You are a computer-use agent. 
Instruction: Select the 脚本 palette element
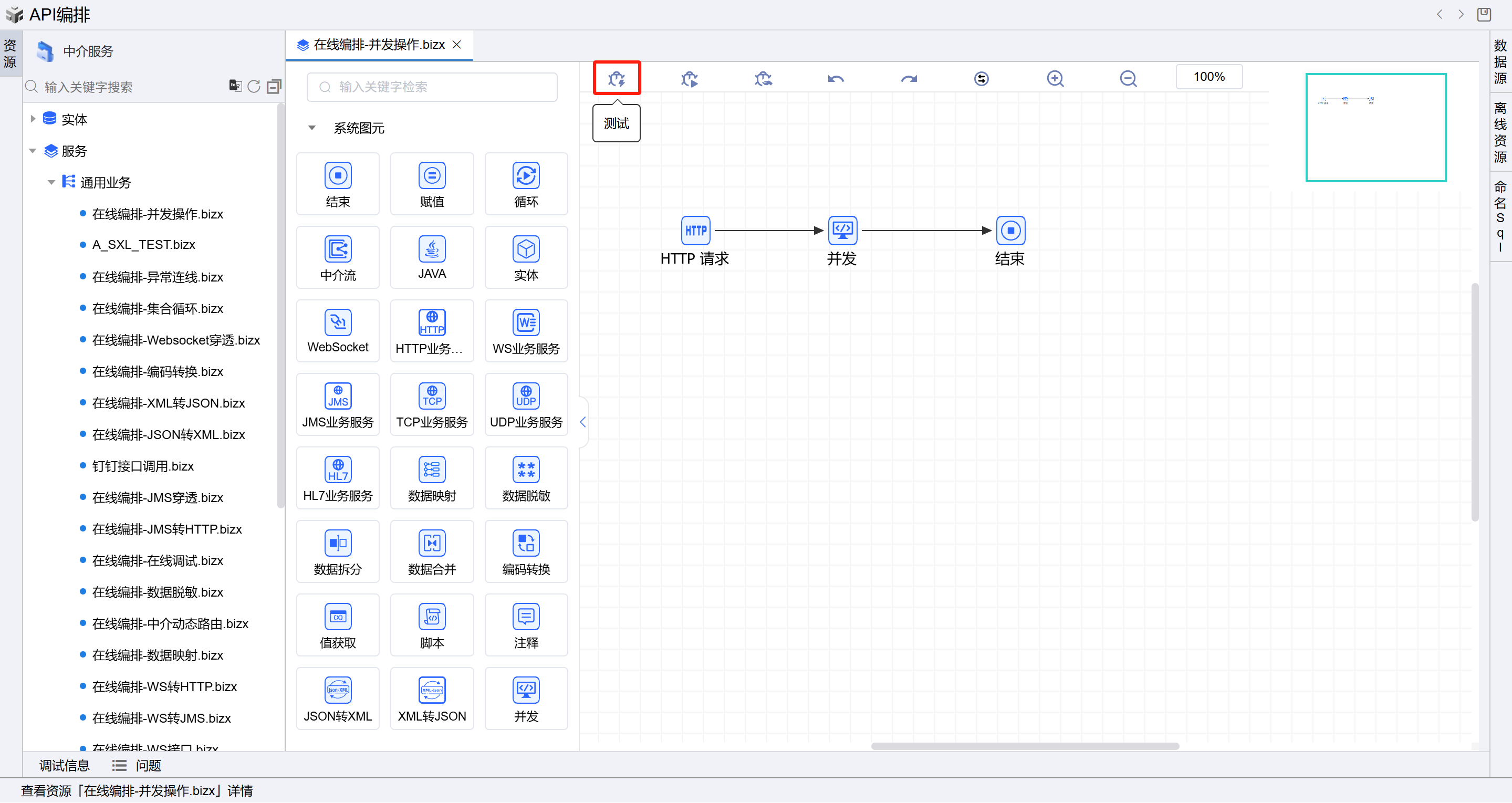431,625
